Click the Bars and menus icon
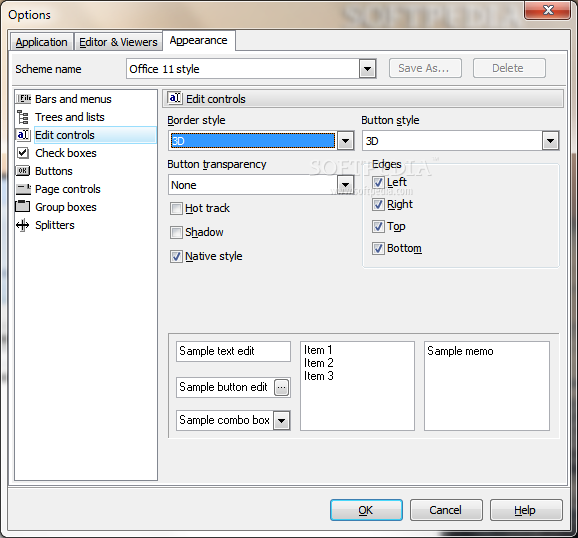Screen dimensions: 578x538 pos(23,99)
